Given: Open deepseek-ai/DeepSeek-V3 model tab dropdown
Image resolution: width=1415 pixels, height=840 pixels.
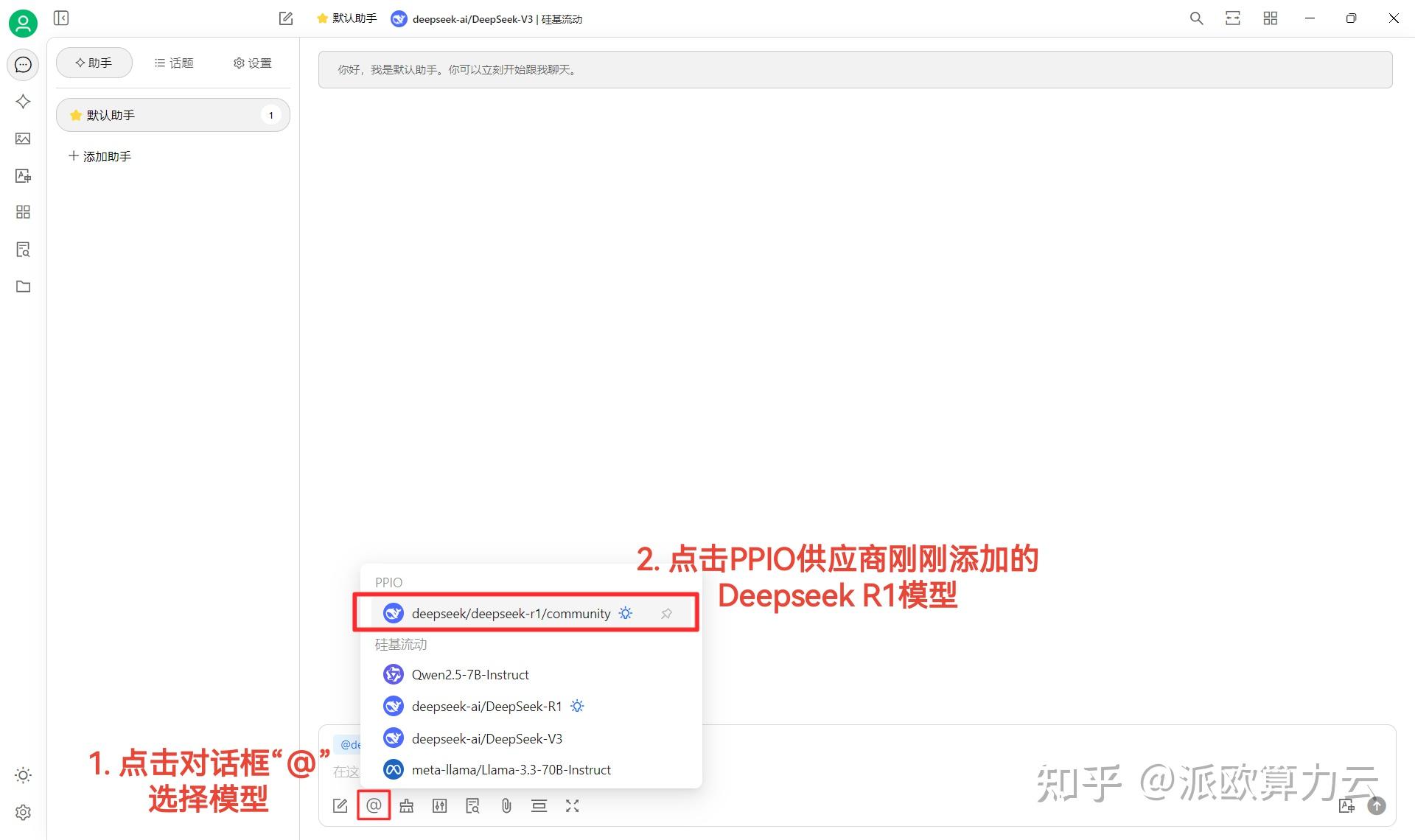Looking at the screenshot, I should [x=490, y=18].
